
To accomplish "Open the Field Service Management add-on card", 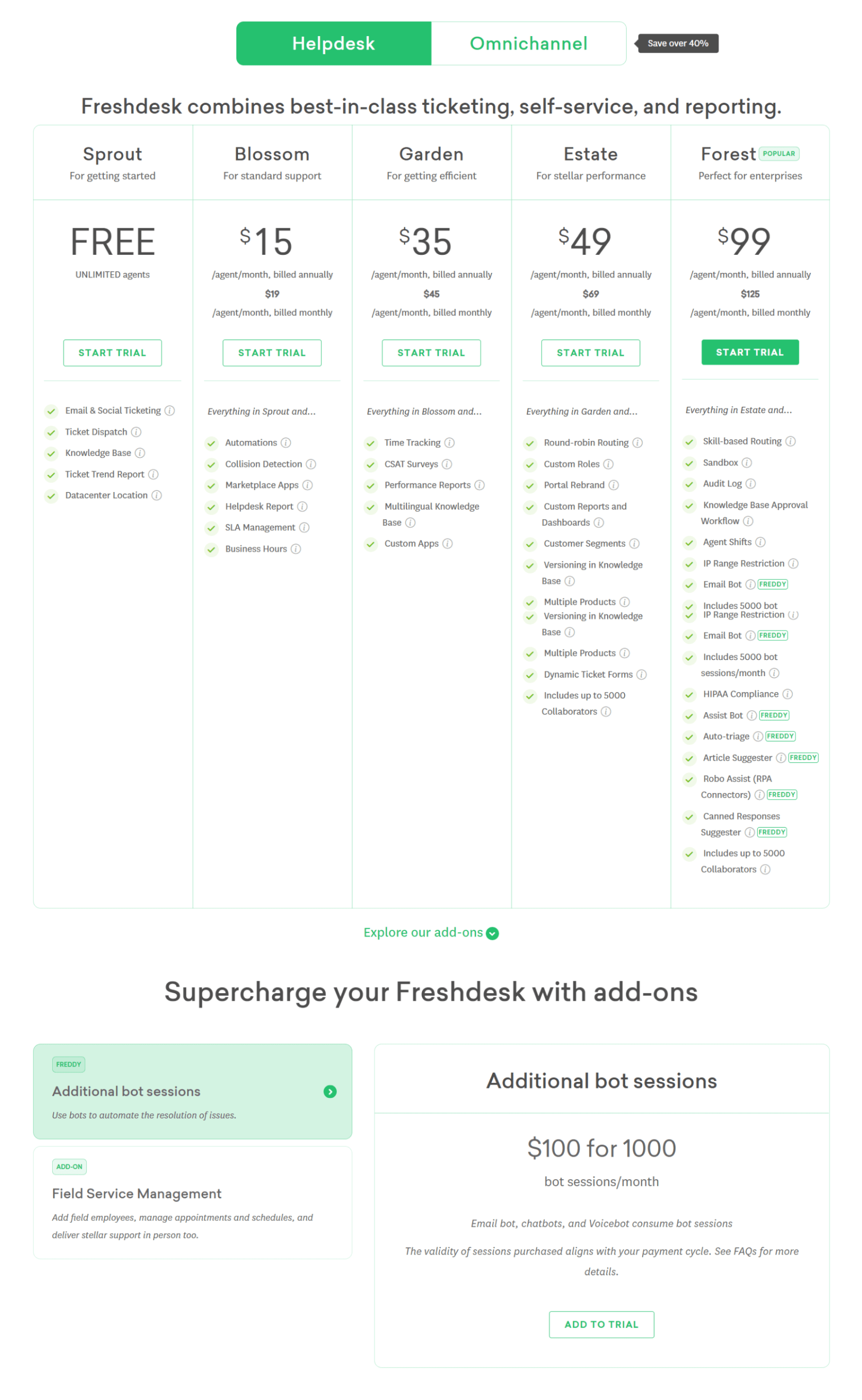I will click(192, 1202).
